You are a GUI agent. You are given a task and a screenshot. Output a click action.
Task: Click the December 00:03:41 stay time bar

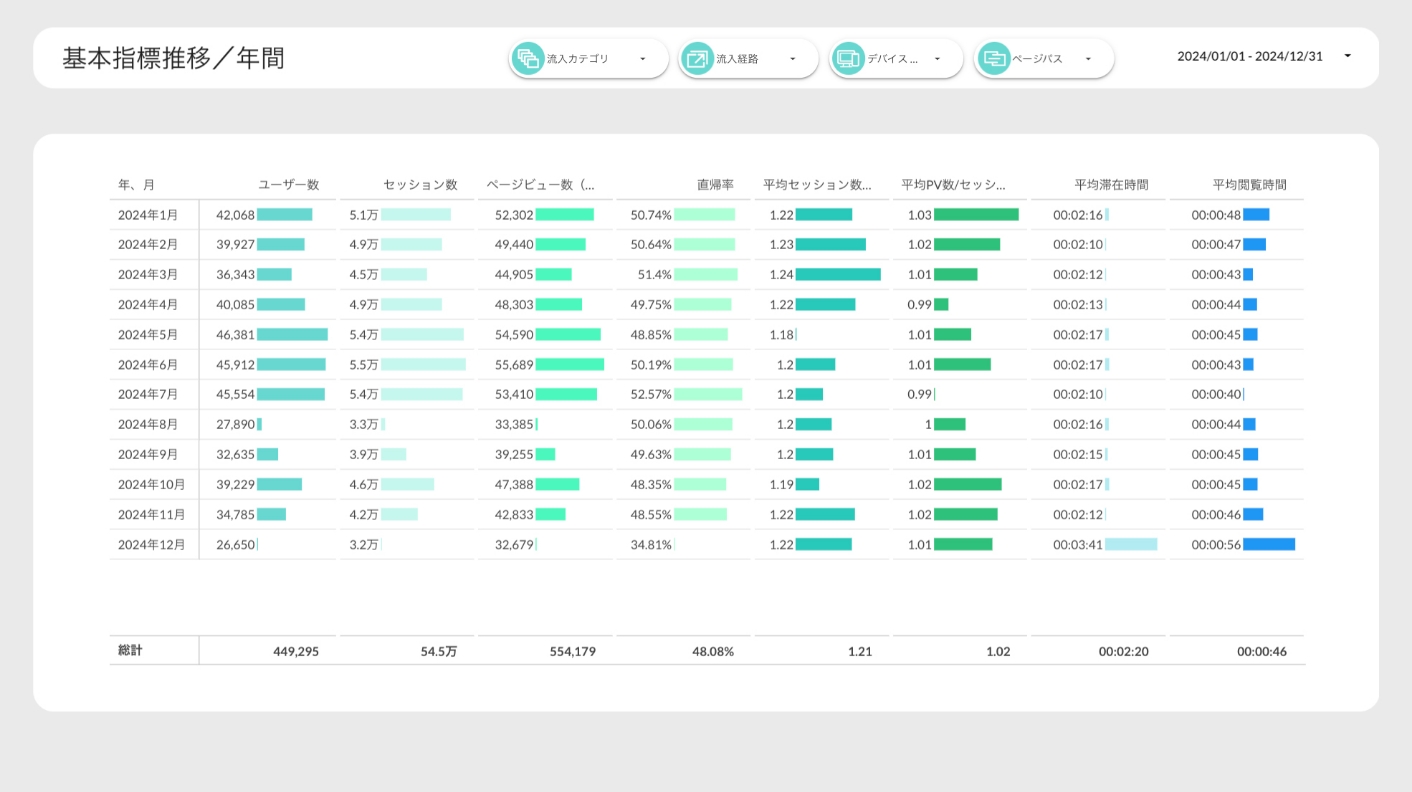(x=1131, y=545)
